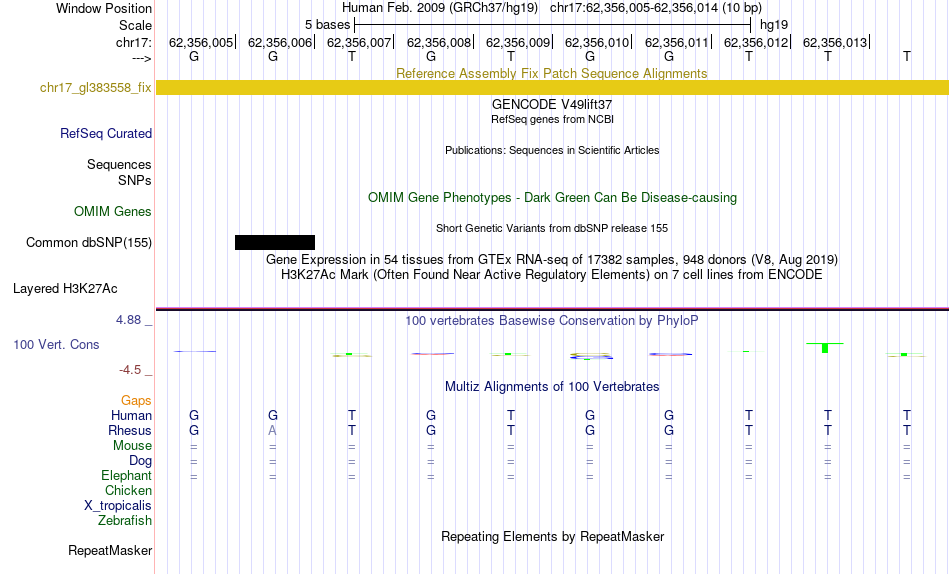Viewport: 950px width, 574px height.
Task: Click the -4.5 conservation scale value
Action: tap(130, 370)
